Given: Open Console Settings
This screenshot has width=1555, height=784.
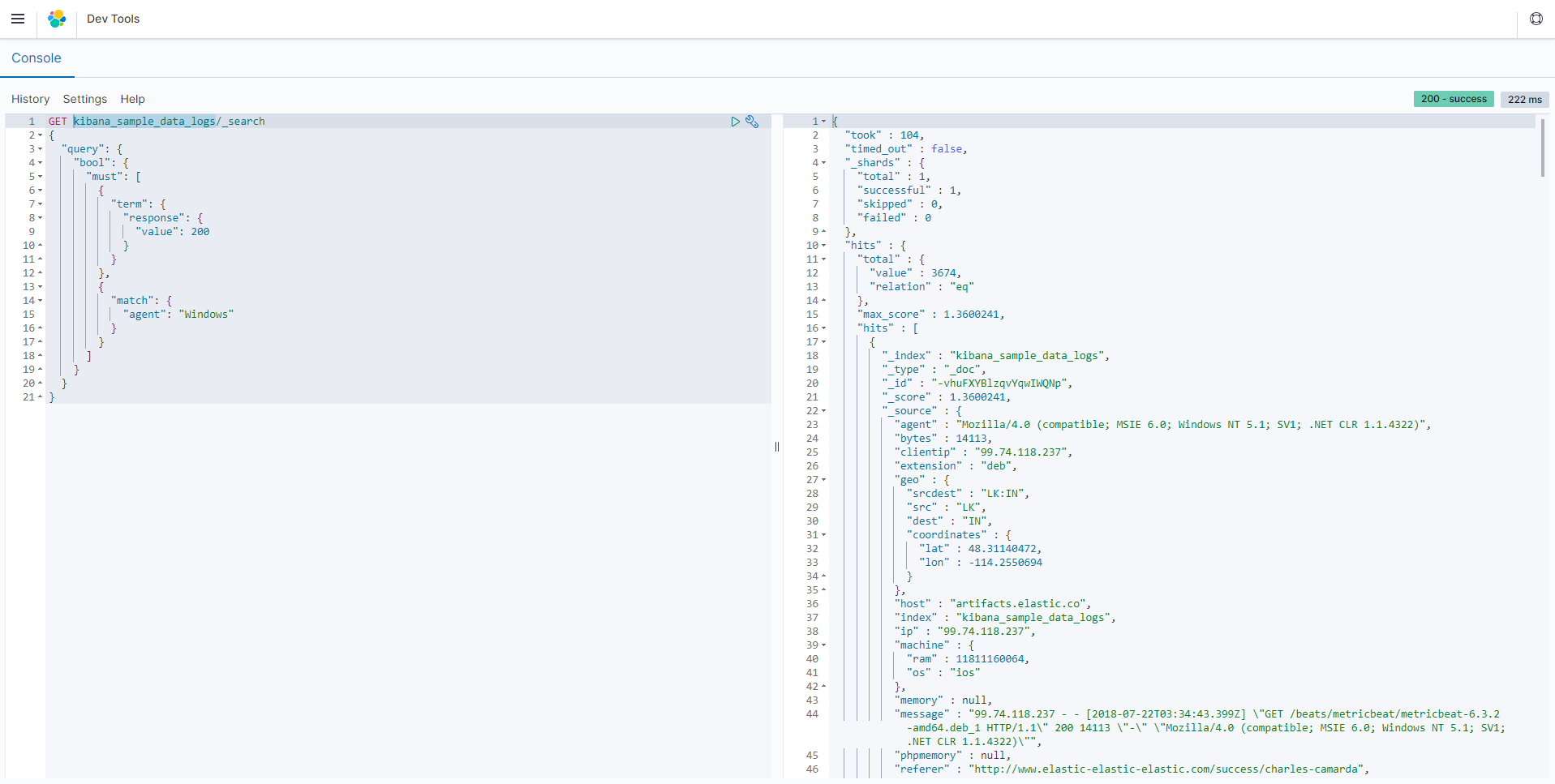Looking at the screenshot, I should coord(84,99).
